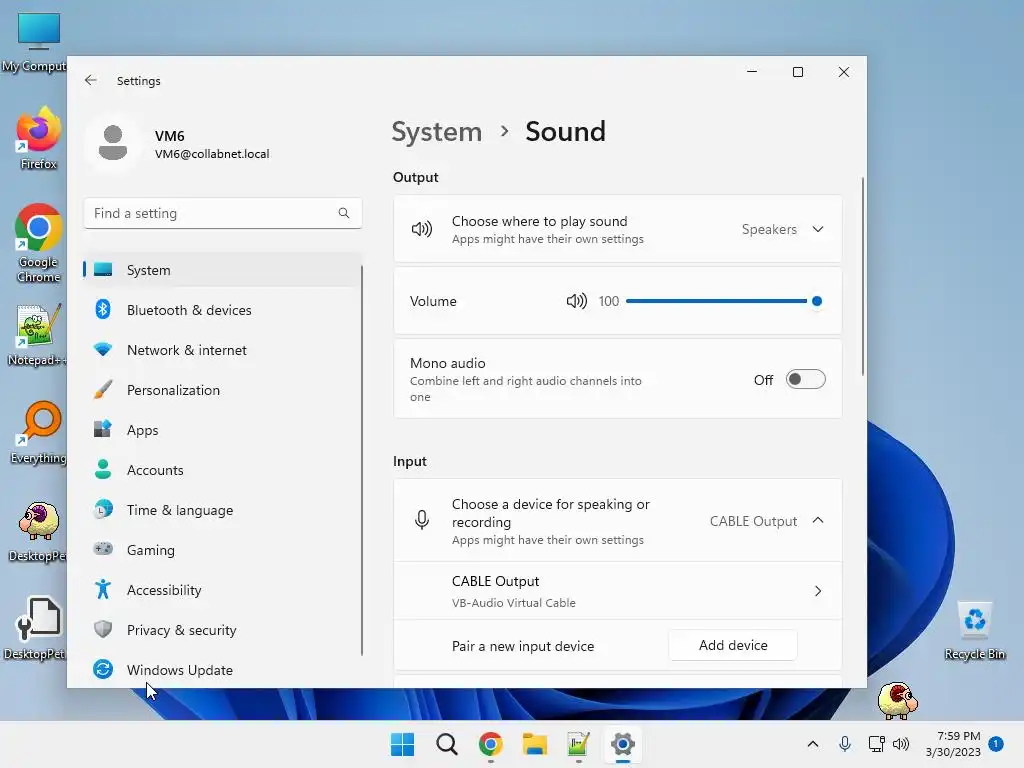Click Add device for input
Viewport: 1024px width, 768px height.
click(x=733, y=645)
